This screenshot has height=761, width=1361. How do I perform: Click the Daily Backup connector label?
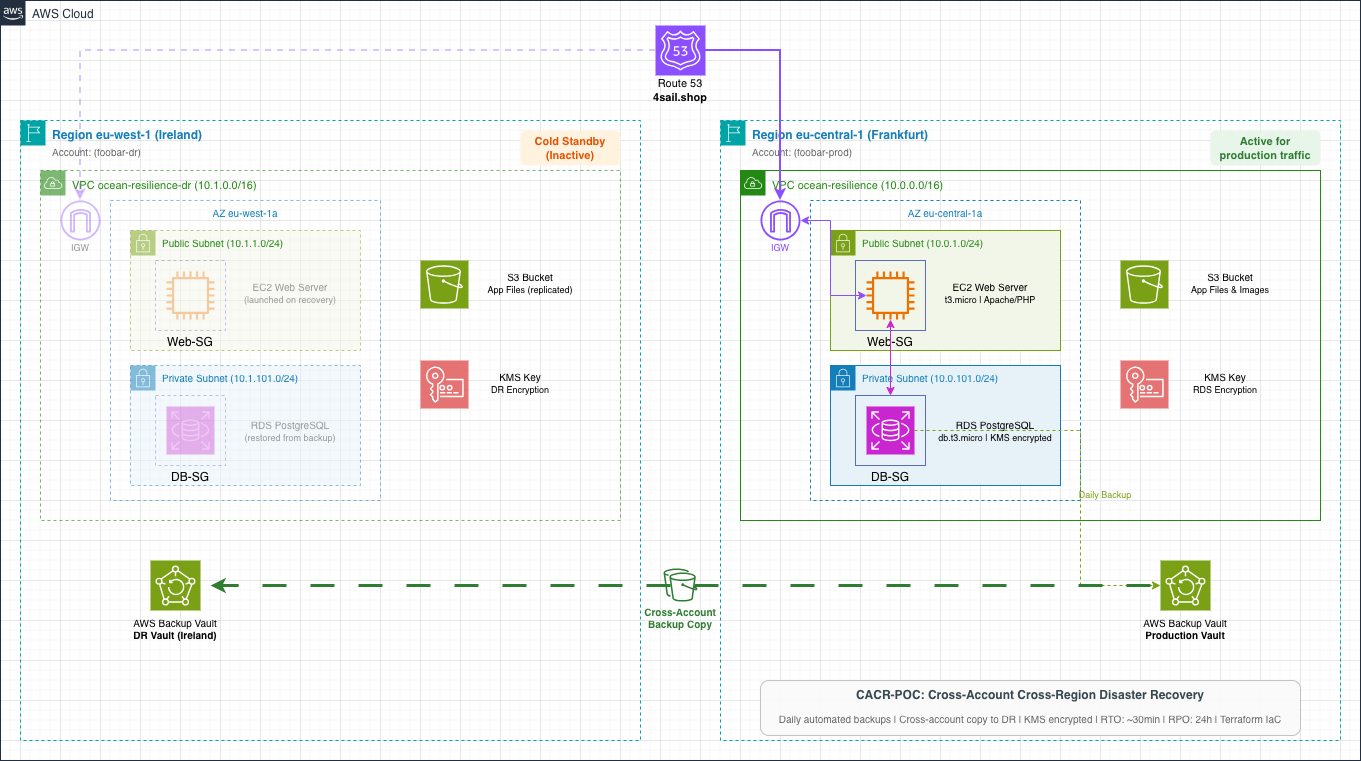click(x=1105, y=495)
